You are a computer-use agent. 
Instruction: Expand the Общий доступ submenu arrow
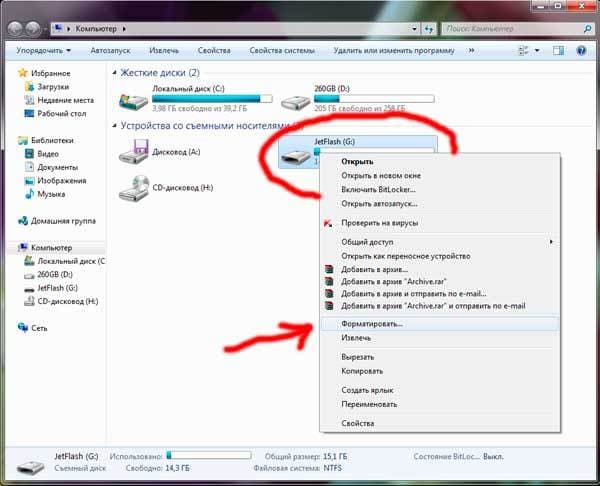[551, 242]
